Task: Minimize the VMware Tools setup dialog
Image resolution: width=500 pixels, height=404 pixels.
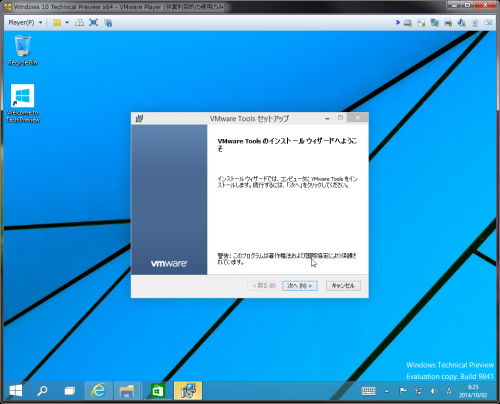Action: tap(327, 118)
